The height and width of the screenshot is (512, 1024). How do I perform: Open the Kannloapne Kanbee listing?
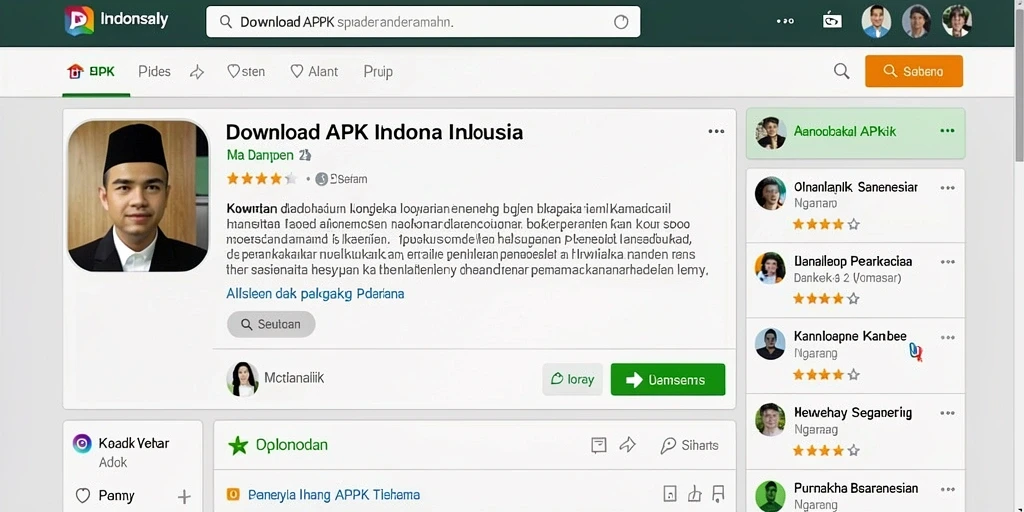click(856, 356)
